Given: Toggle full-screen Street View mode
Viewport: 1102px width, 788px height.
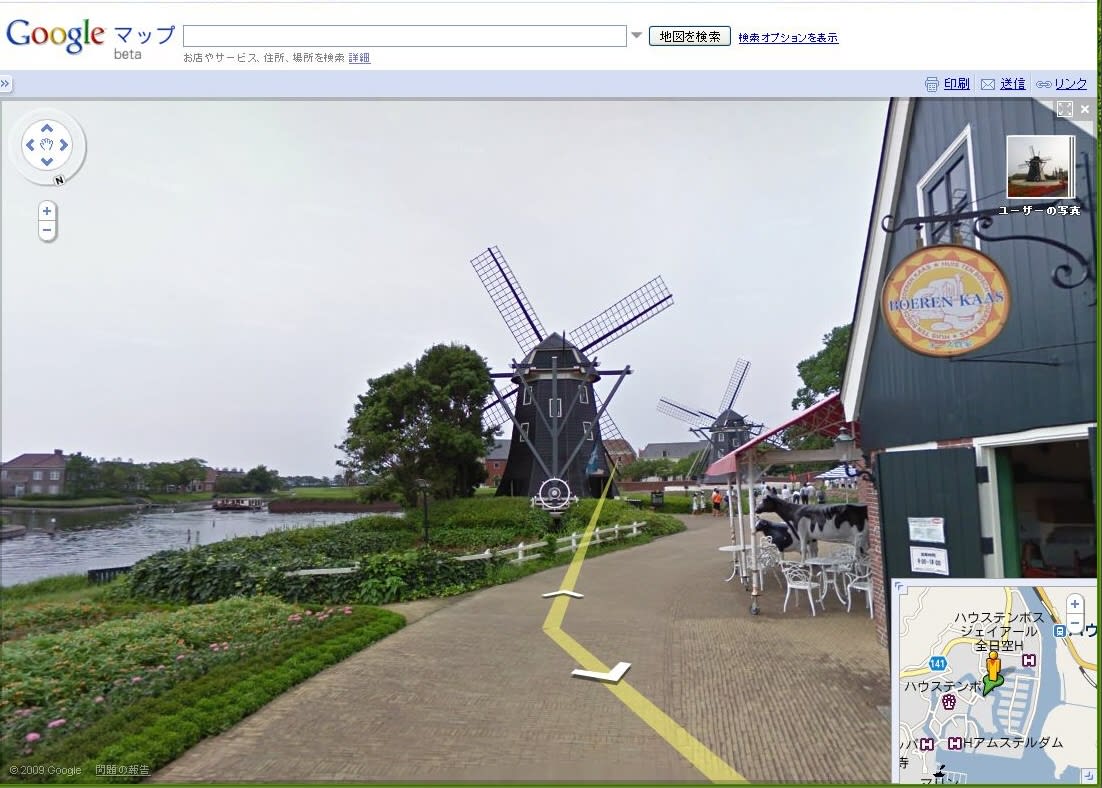Looking at the screenshot, I should [x=1064, y=109].
